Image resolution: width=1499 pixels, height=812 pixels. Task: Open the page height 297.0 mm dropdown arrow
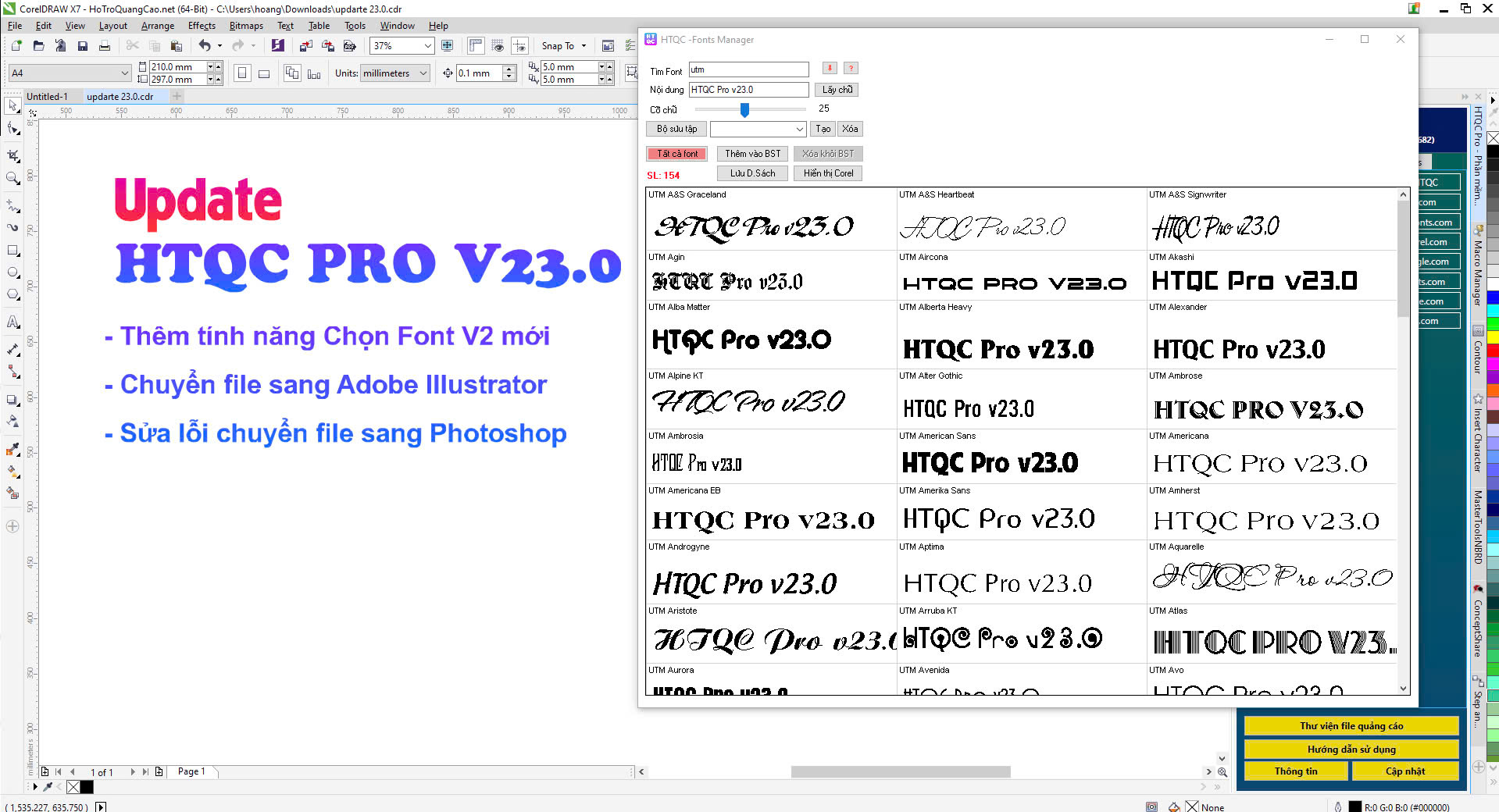point(210,80)
